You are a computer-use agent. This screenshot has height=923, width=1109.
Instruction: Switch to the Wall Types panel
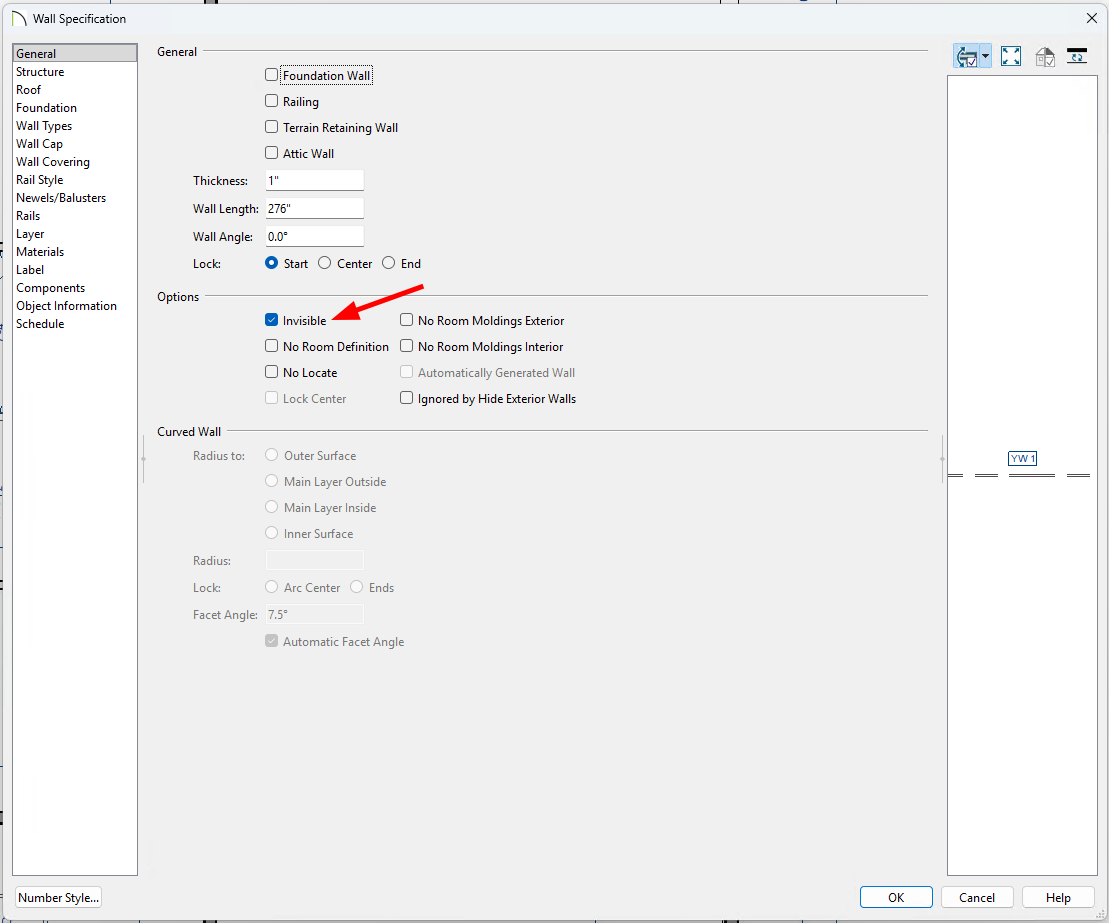[x=44, y=126]
